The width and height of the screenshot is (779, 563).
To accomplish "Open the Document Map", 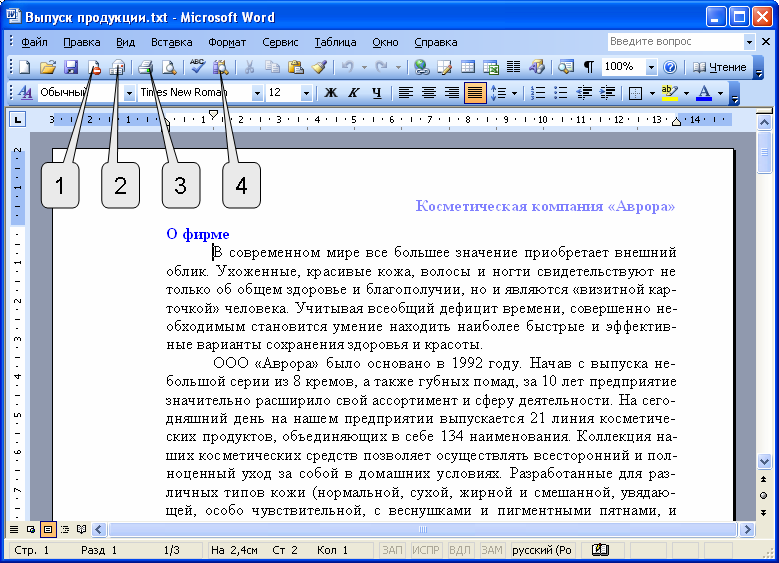I will pos(565,67).
